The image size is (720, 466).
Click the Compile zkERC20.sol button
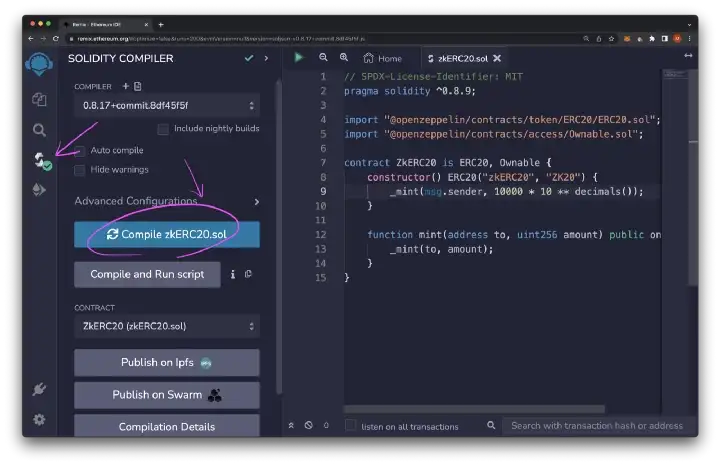click(166, 234)
